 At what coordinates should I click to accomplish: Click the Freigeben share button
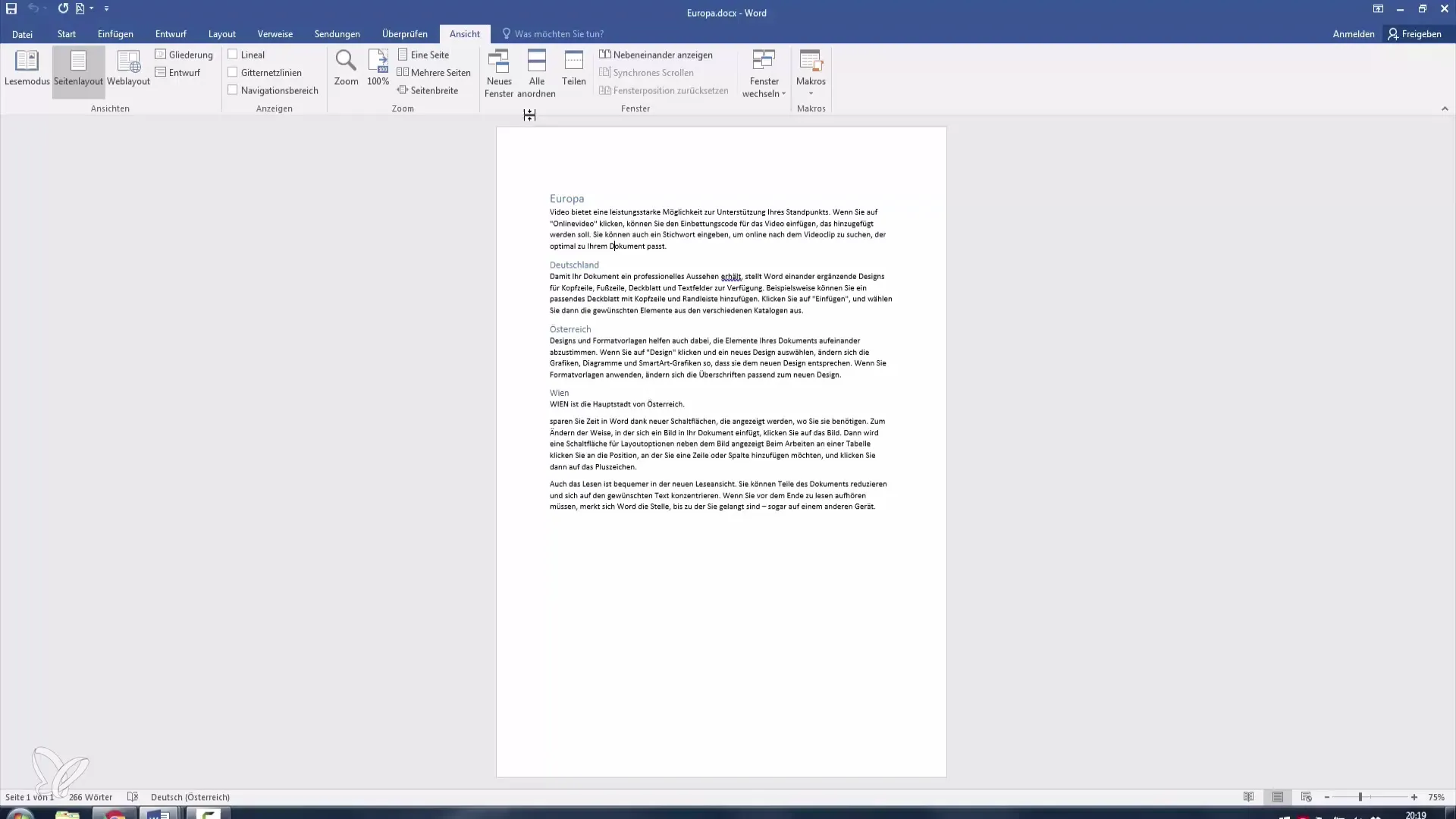pyautogui.click(x=1415, y=34)
